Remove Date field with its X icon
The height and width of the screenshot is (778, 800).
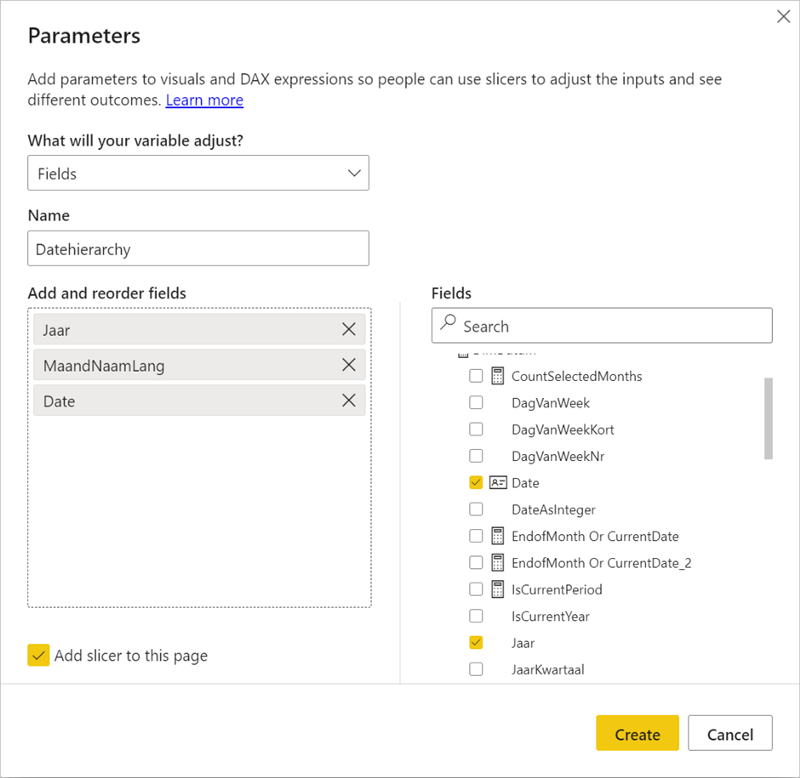pyautogui.click(x=348, y=401)
